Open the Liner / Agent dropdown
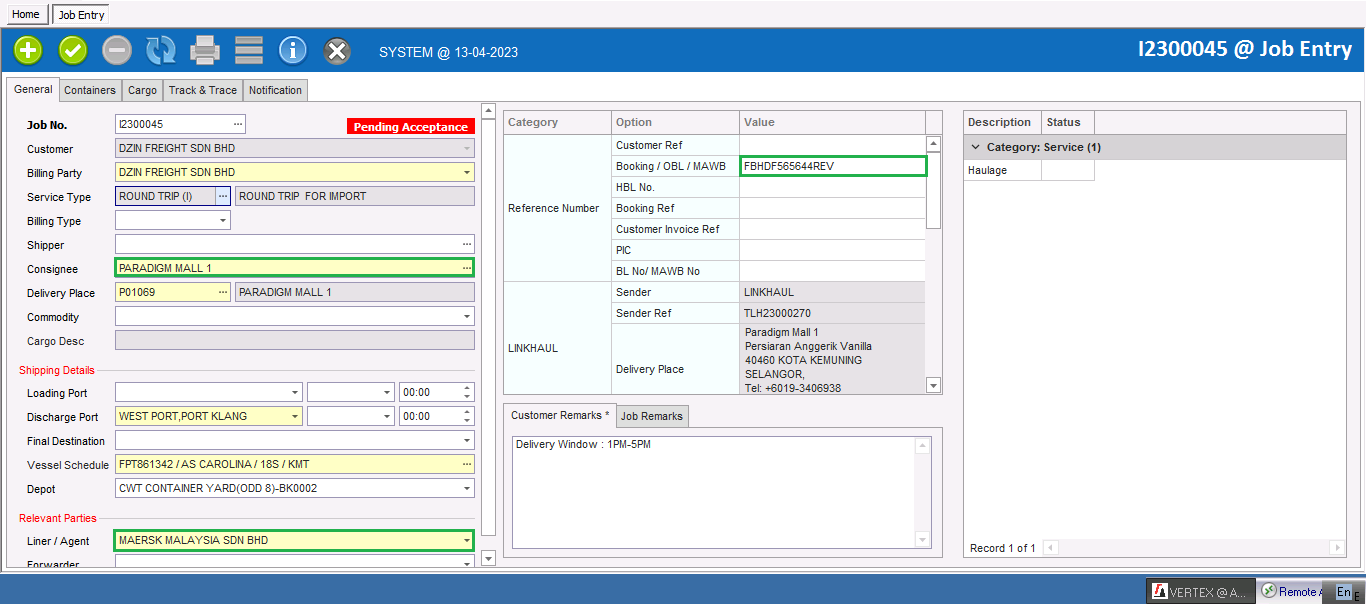This screenshot has width=1366, height=604. [x=466, y=541]
